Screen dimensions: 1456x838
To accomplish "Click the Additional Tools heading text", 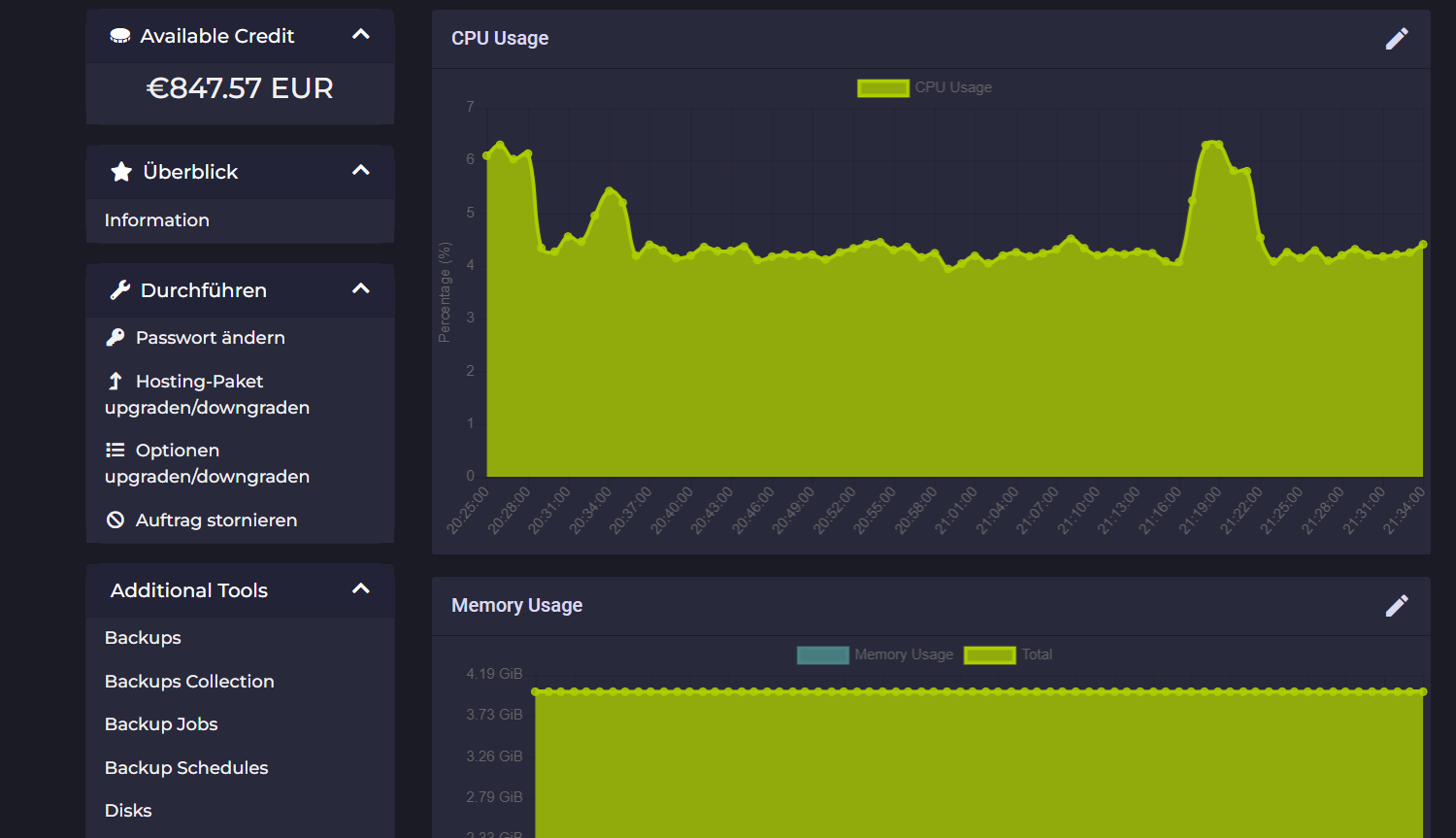I will coord(189,590).
